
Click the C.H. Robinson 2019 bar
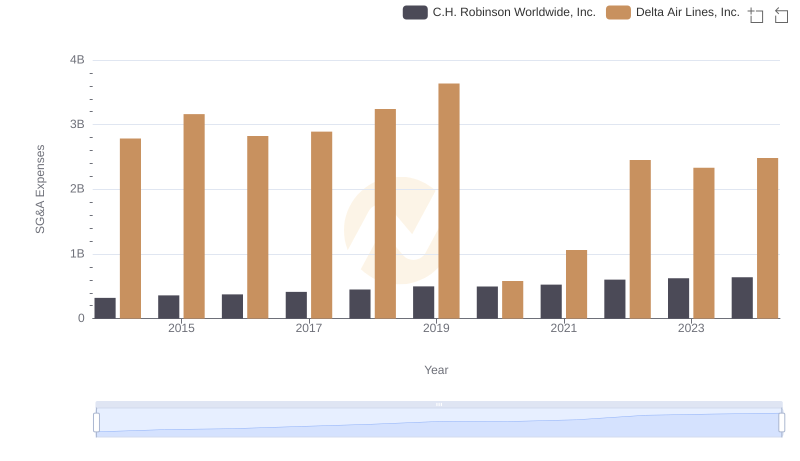tap(423, 302)
